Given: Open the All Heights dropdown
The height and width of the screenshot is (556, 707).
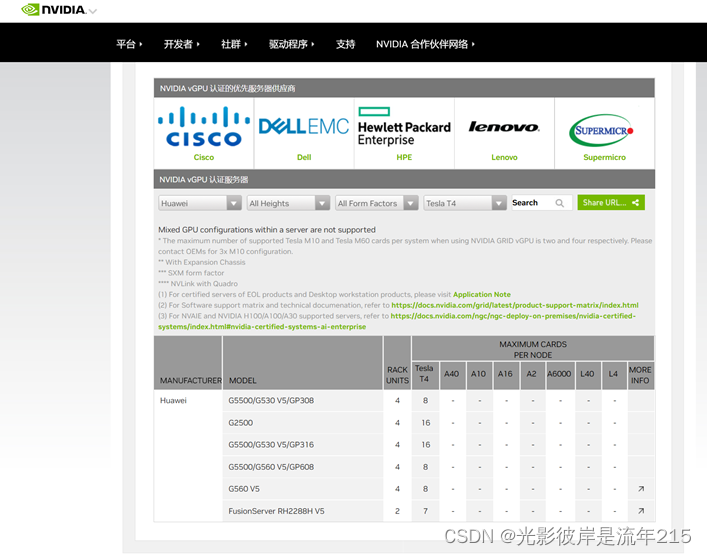Looking at the screenshot, I should [288, 203].
